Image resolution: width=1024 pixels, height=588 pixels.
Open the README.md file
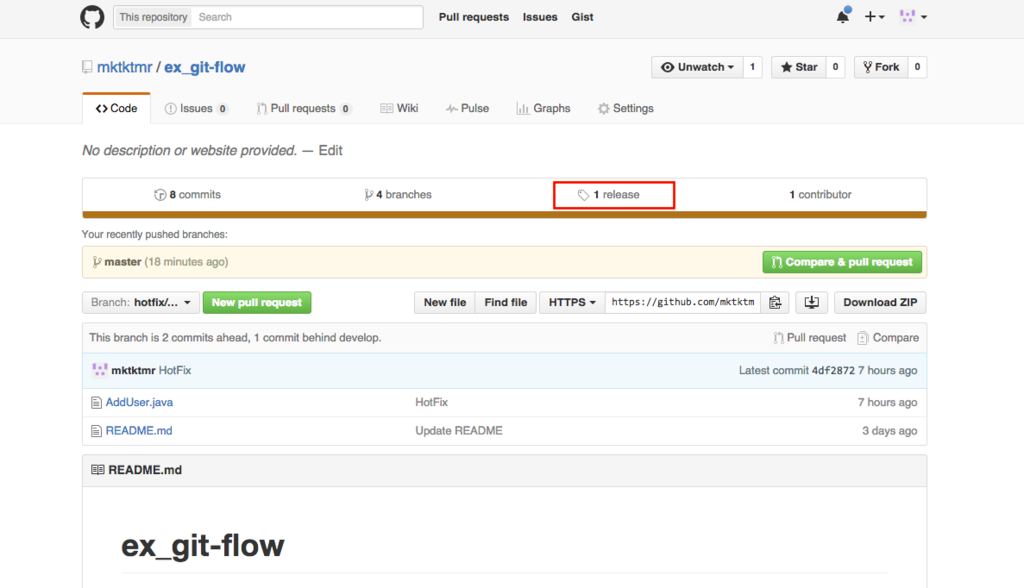click(139, 431)
